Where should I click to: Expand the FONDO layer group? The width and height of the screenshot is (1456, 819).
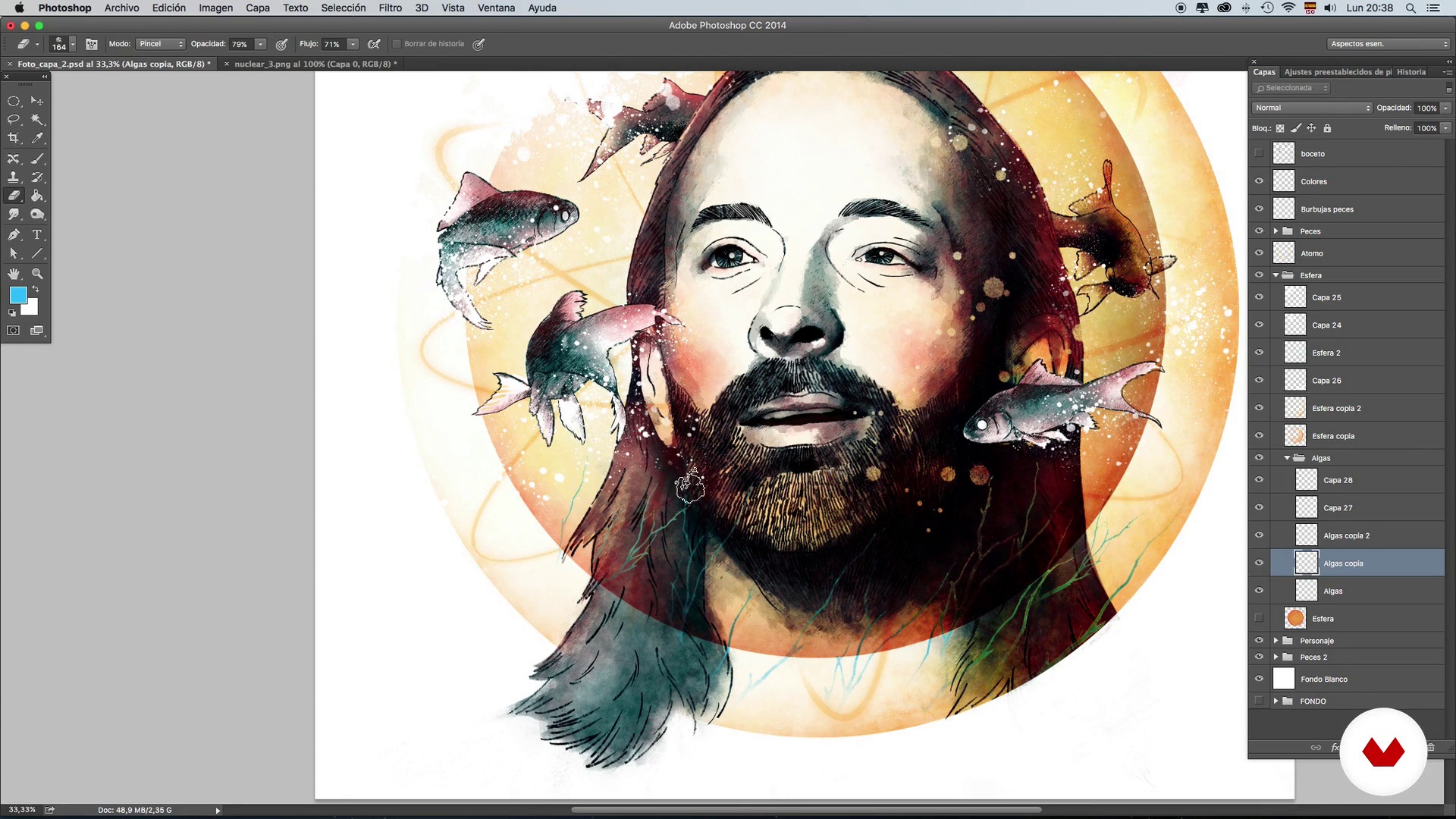(x=1276, y=701)
